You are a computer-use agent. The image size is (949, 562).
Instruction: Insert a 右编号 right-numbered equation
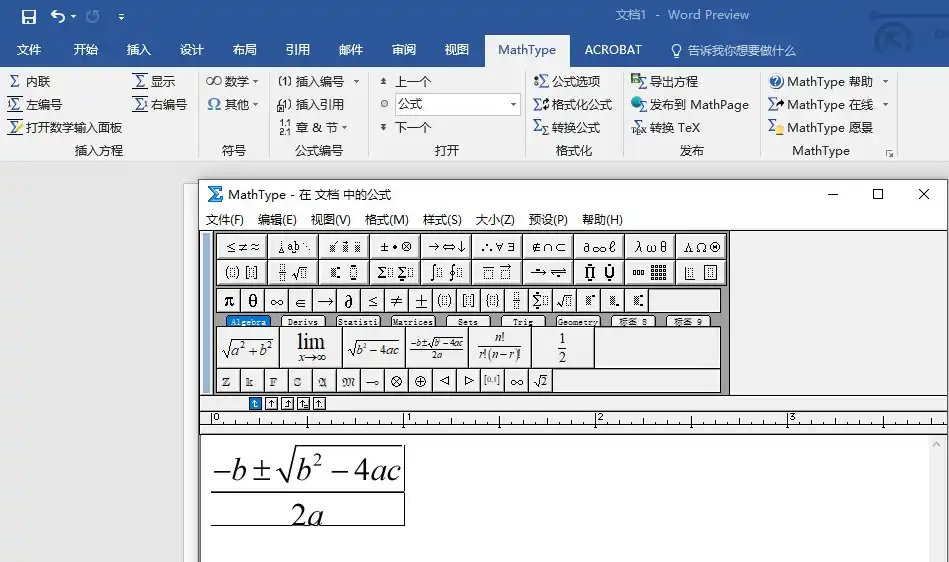click(x=160, y=104)
